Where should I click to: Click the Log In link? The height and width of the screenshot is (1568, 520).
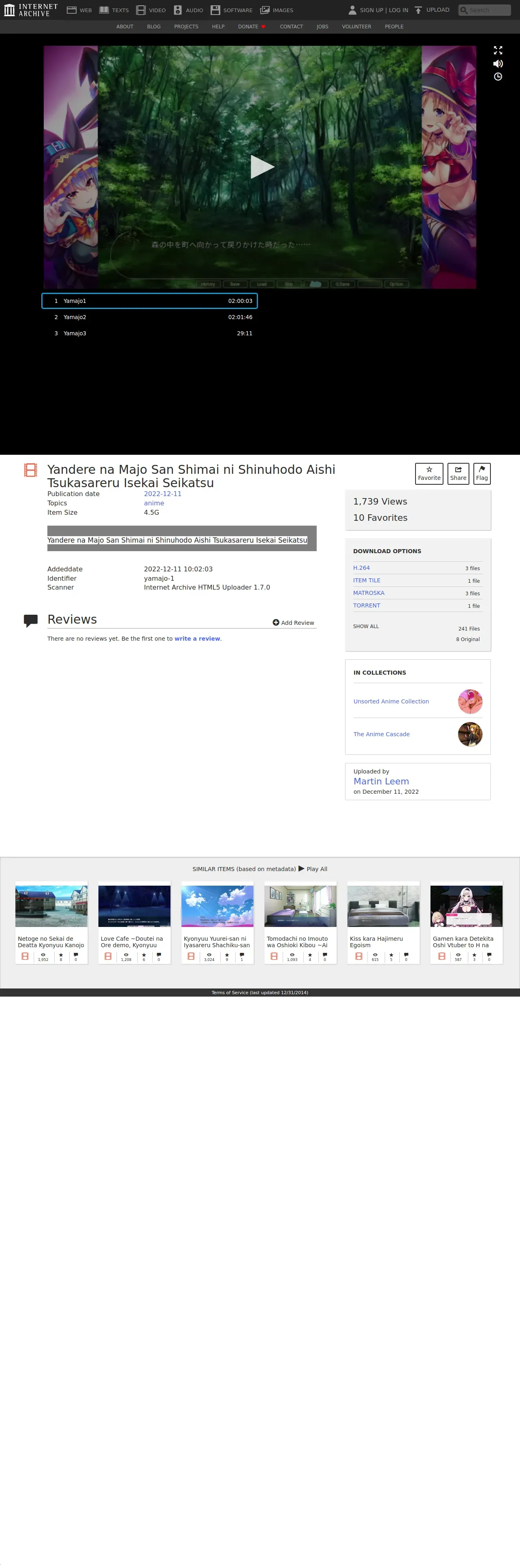399,11
